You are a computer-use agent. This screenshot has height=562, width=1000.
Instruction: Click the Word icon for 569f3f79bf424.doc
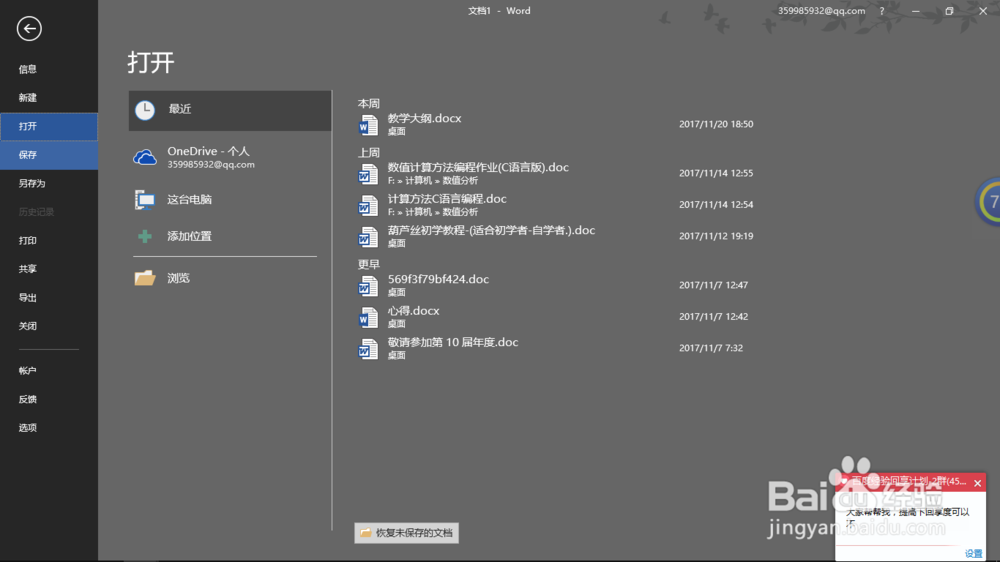tap(368, 286)
